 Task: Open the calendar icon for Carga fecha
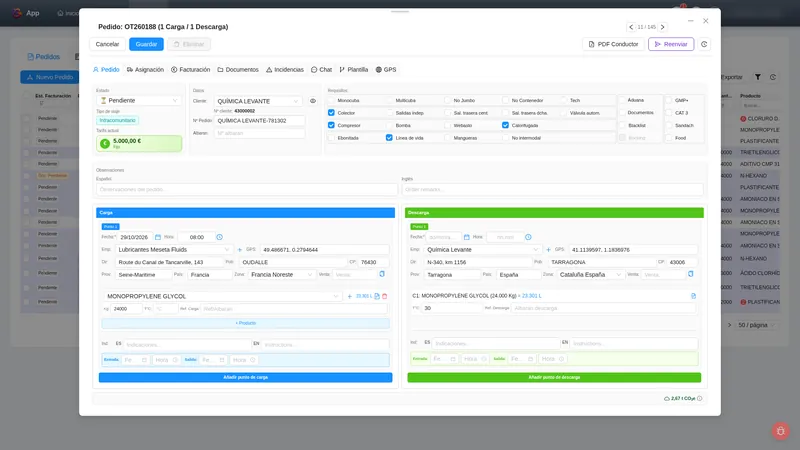point(158,237)
